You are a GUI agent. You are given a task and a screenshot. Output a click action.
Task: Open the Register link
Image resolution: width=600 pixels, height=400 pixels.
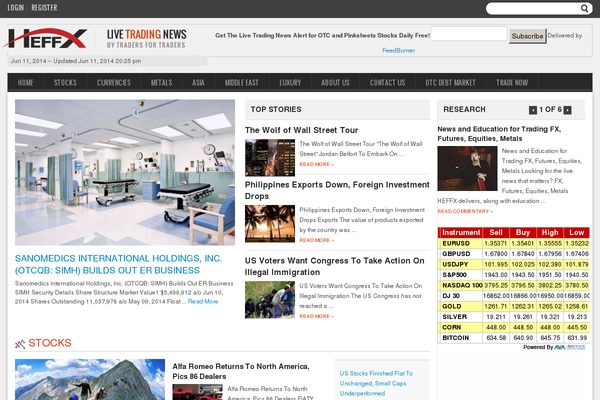pos(44,8)
